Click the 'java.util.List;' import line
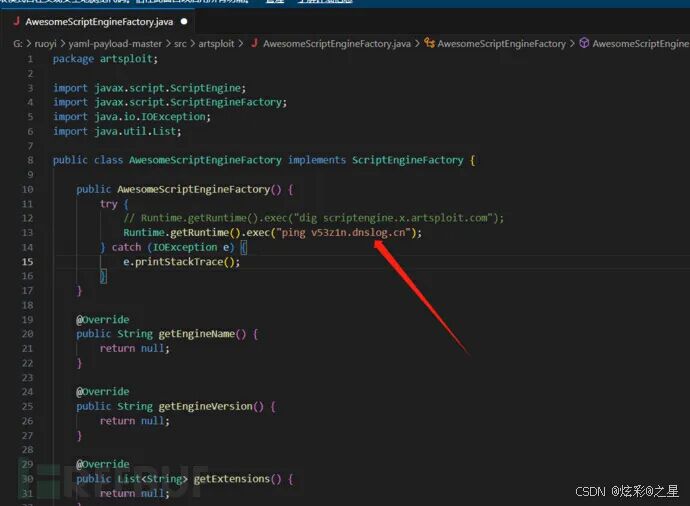This screenshot has width=690, height=506. pyautogui.click(x=138, y=131)
